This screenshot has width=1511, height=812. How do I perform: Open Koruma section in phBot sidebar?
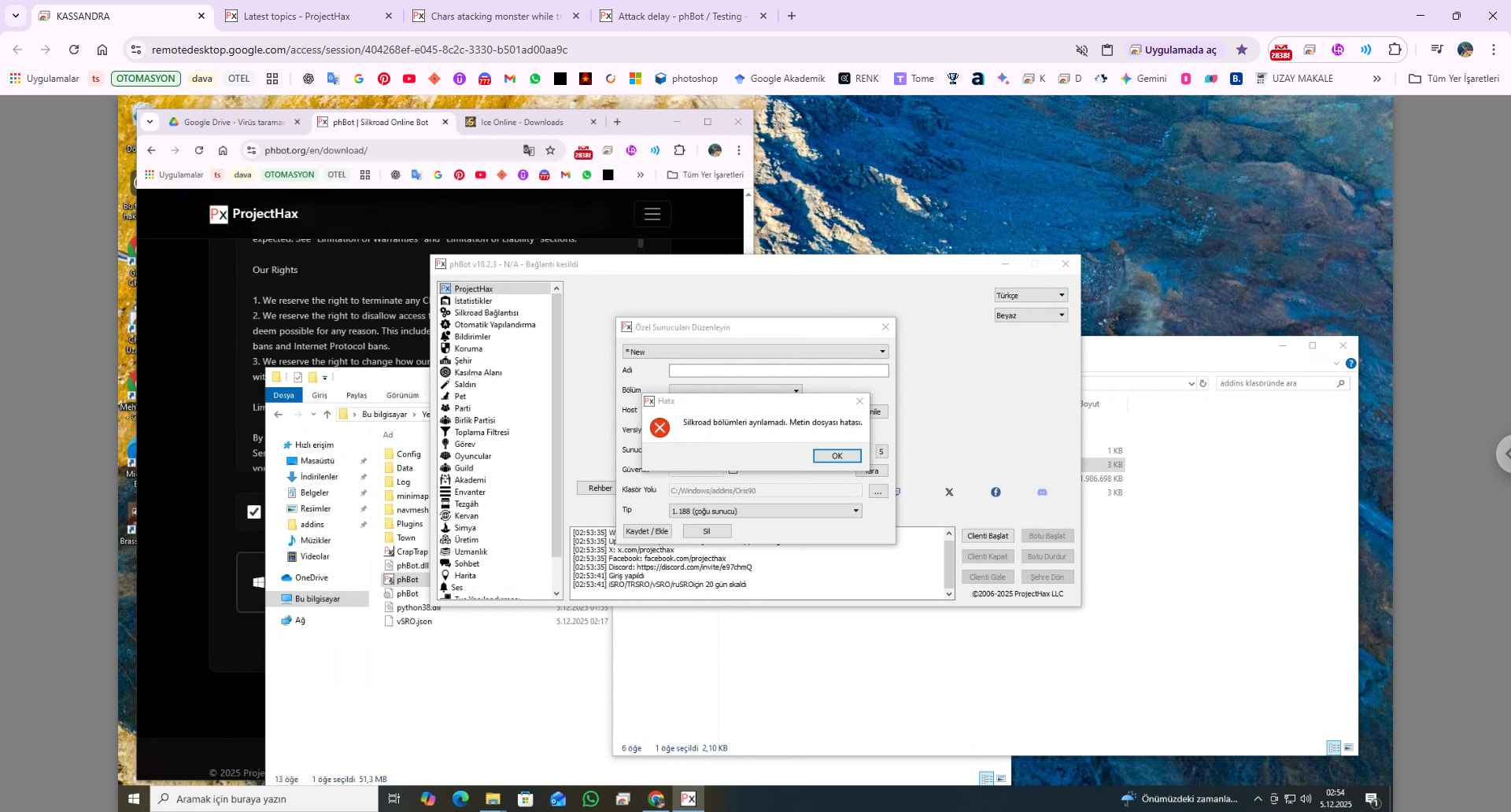click(467, 349)
